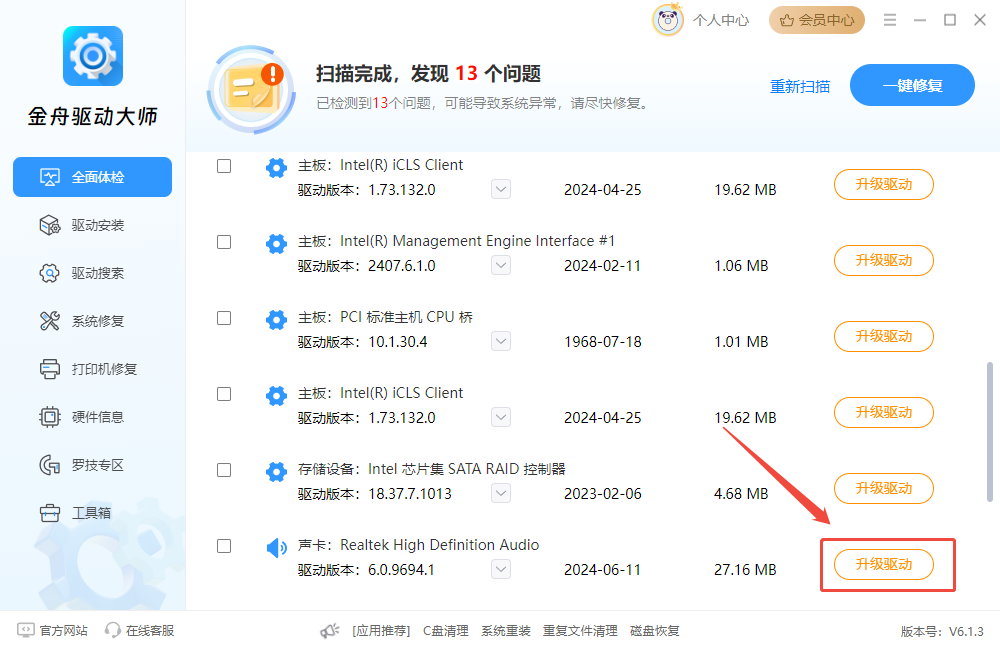Click 升级驱动 for Realtek High Definition Audio

(x=884, y=565)
